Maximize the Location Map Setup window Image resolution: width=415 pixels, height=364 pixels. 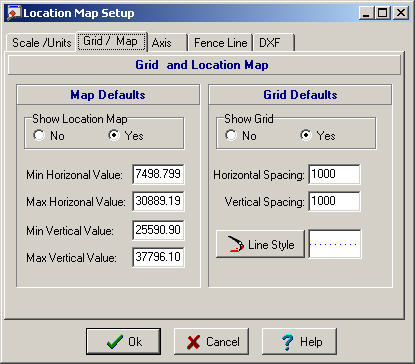pyautogui.click(x=383, y=13)
